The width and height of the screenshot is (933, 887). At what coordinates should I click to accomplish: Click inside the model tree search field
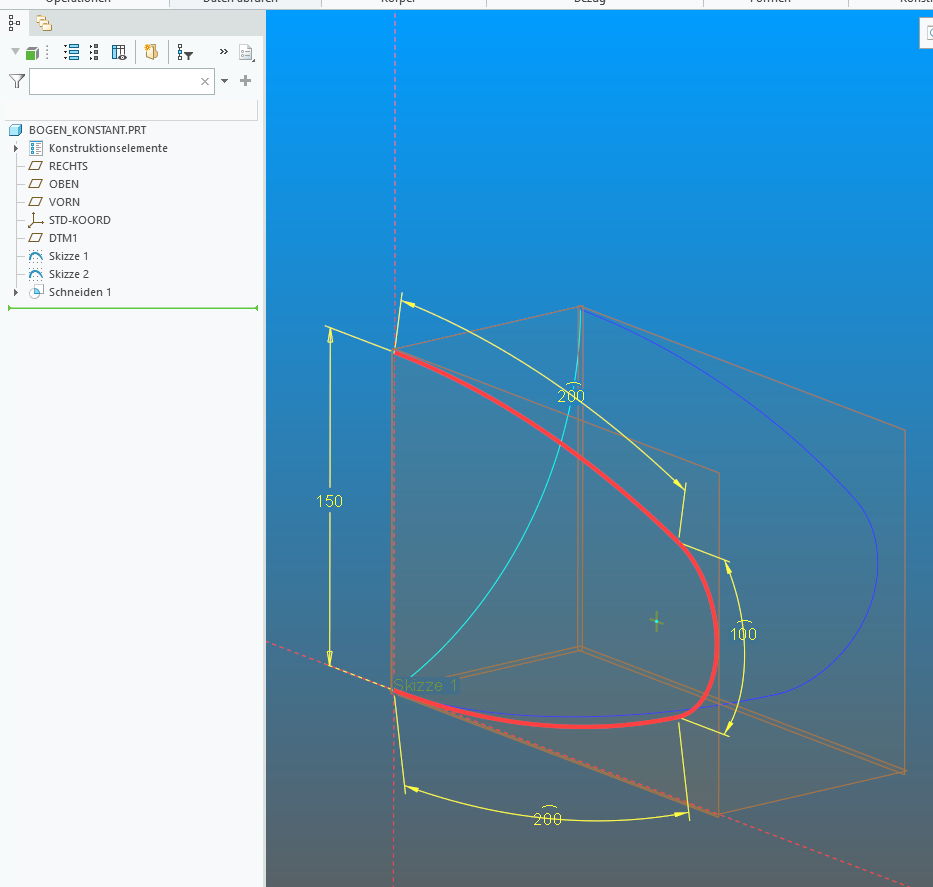click(121, 82)
